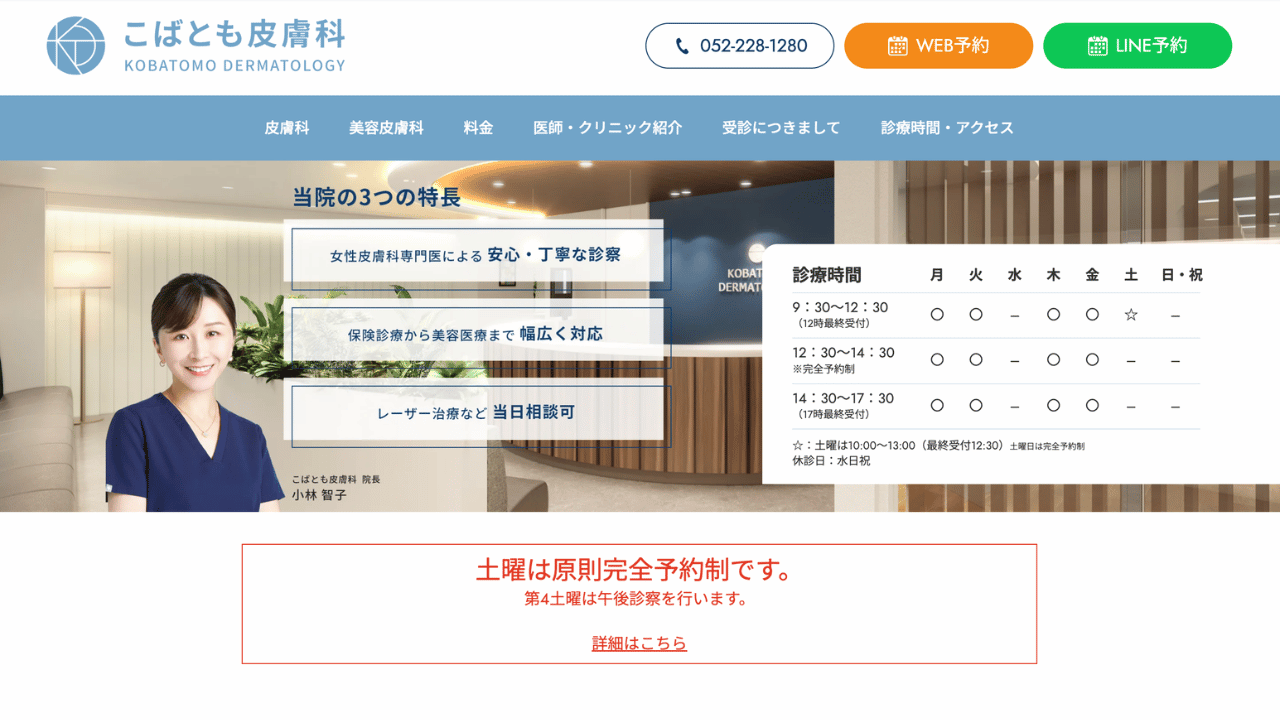Click the 日・祝 column header
The image size is (1280, 720).
click(x=1182, y=275)
